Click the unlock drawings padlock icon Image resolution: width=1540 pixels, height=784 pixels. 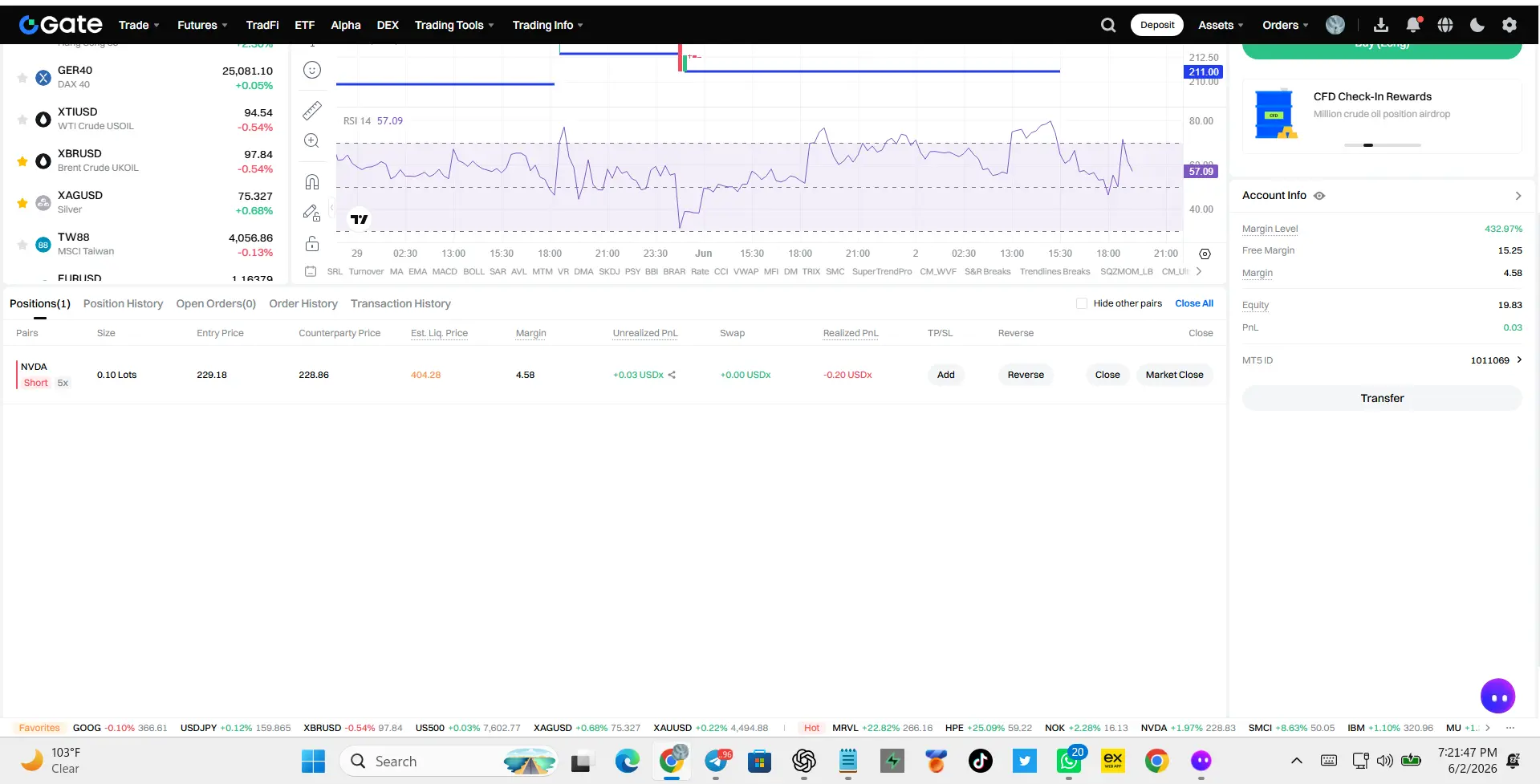pos(312,244)
